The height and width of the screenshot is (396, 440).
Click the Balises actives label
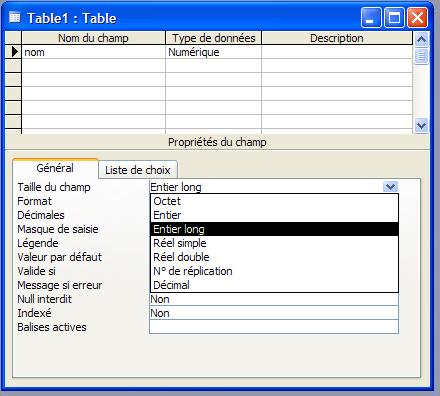pyautogui.click(x=52, y=327)
